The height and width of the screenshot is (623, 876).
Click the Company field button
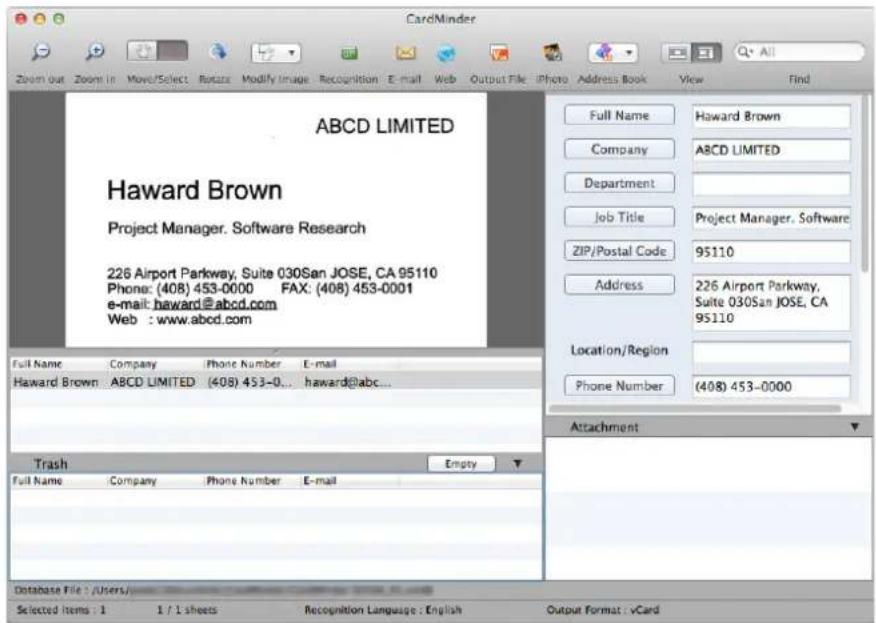(619, 149)
